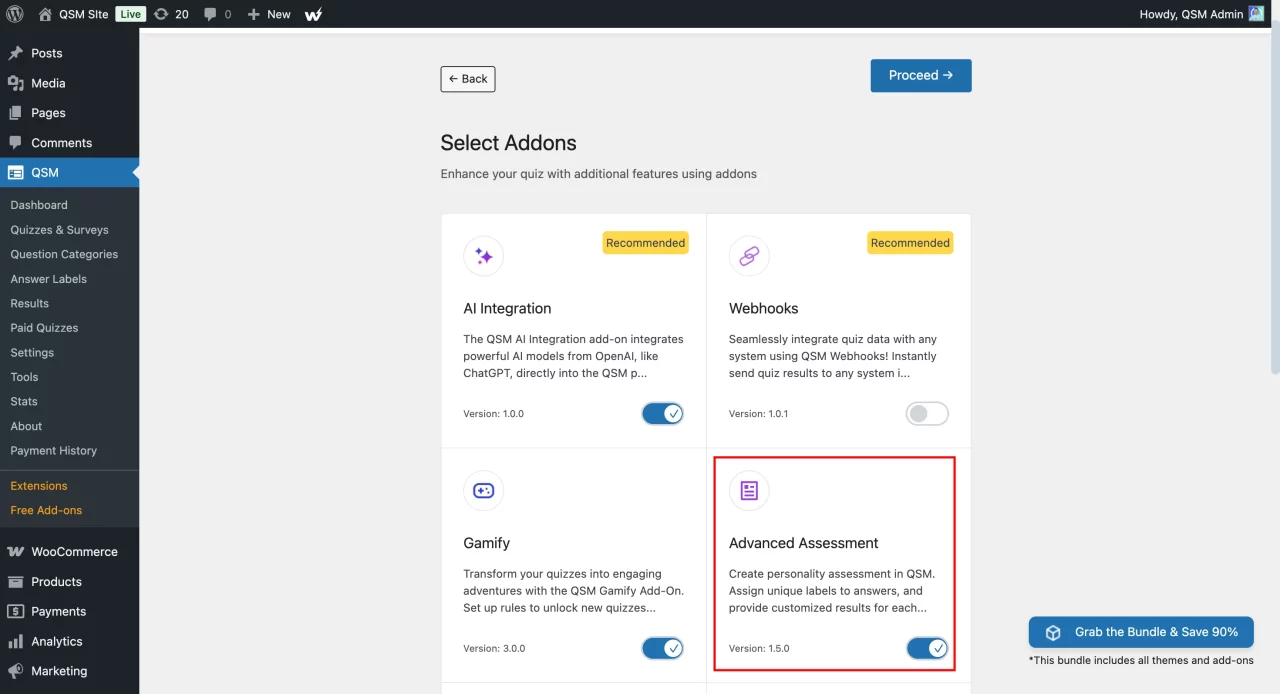The height and width of the screenshot is (694, 1280).
Task: Select the Gamify game controller icon
Action: [x=483, y=491]
